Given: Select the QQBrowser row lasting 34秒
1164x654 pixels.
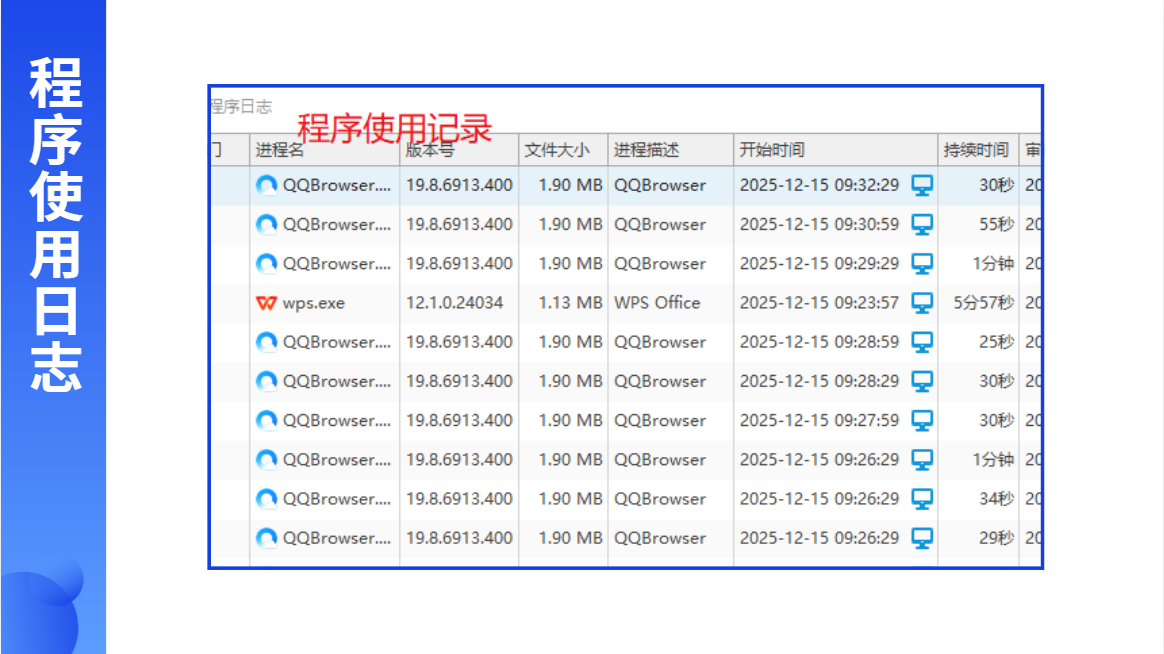Looking at the screenshot, I should click(626, 499).
